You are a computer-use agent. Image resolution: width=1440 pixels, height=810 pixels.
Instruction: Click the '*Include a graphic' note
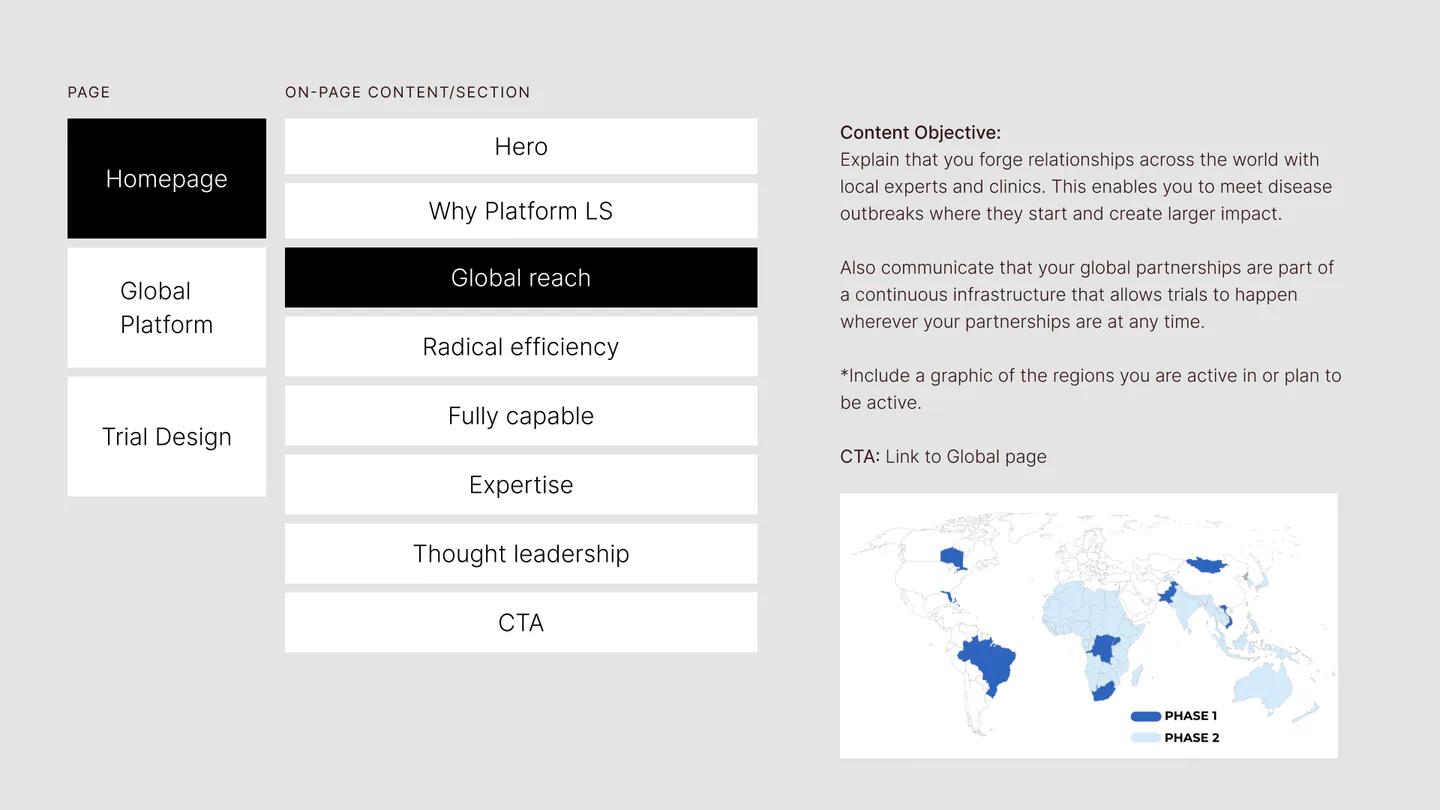coord(1090,389)
